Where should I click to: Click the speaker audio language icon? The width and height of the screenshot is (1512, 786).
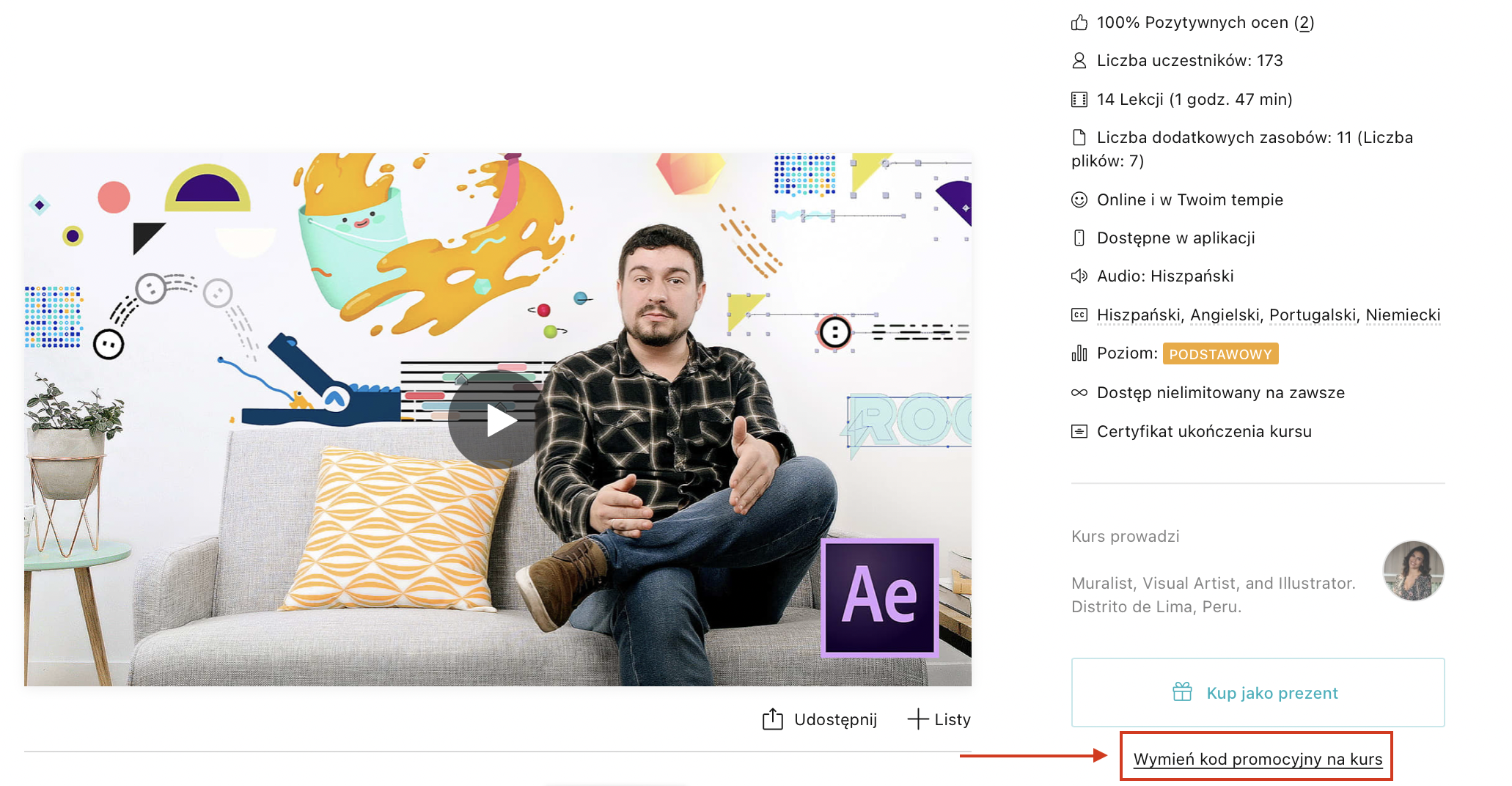click(x=1079, y=276)
